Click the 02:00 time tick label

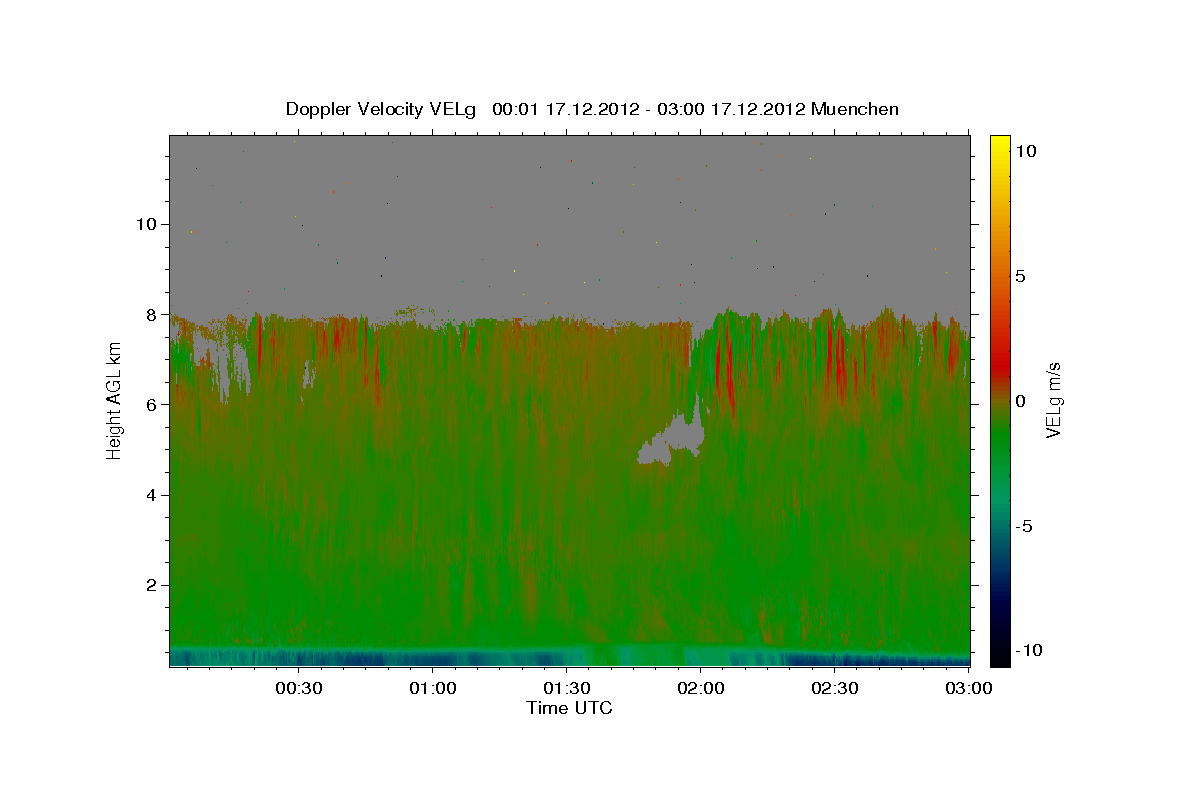(701, 689)
